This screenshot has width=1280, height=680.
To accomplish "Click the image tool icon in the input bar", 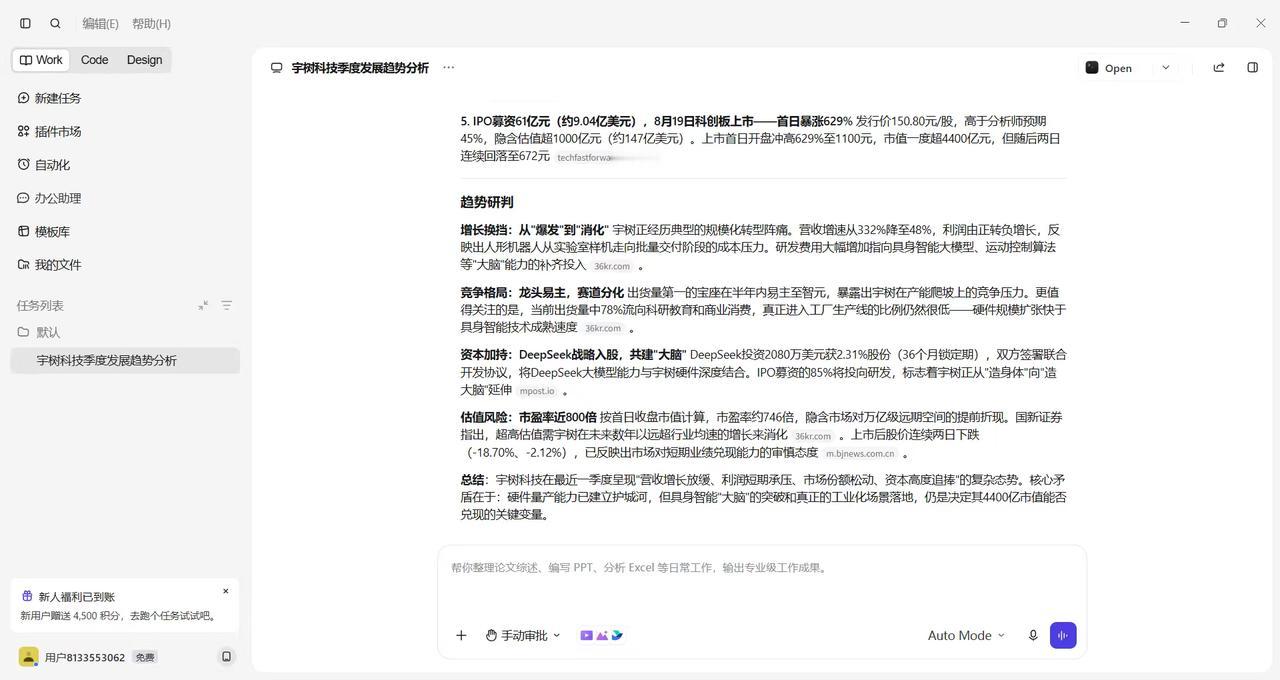I will coord(602,635).
